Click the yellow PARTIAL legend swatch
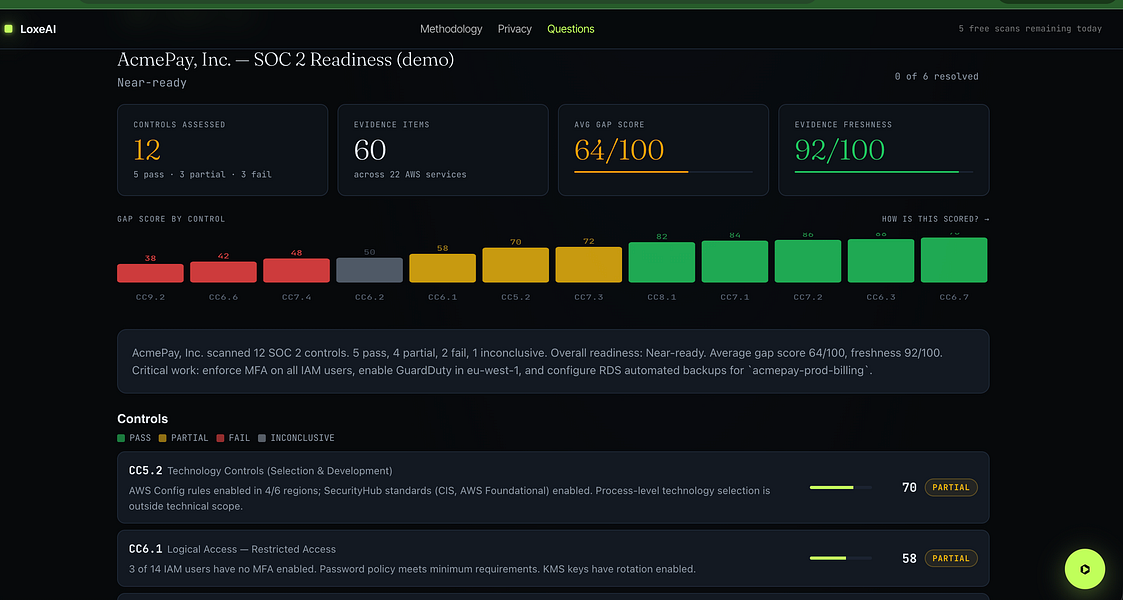1123x600 pixels. (163, 437)
